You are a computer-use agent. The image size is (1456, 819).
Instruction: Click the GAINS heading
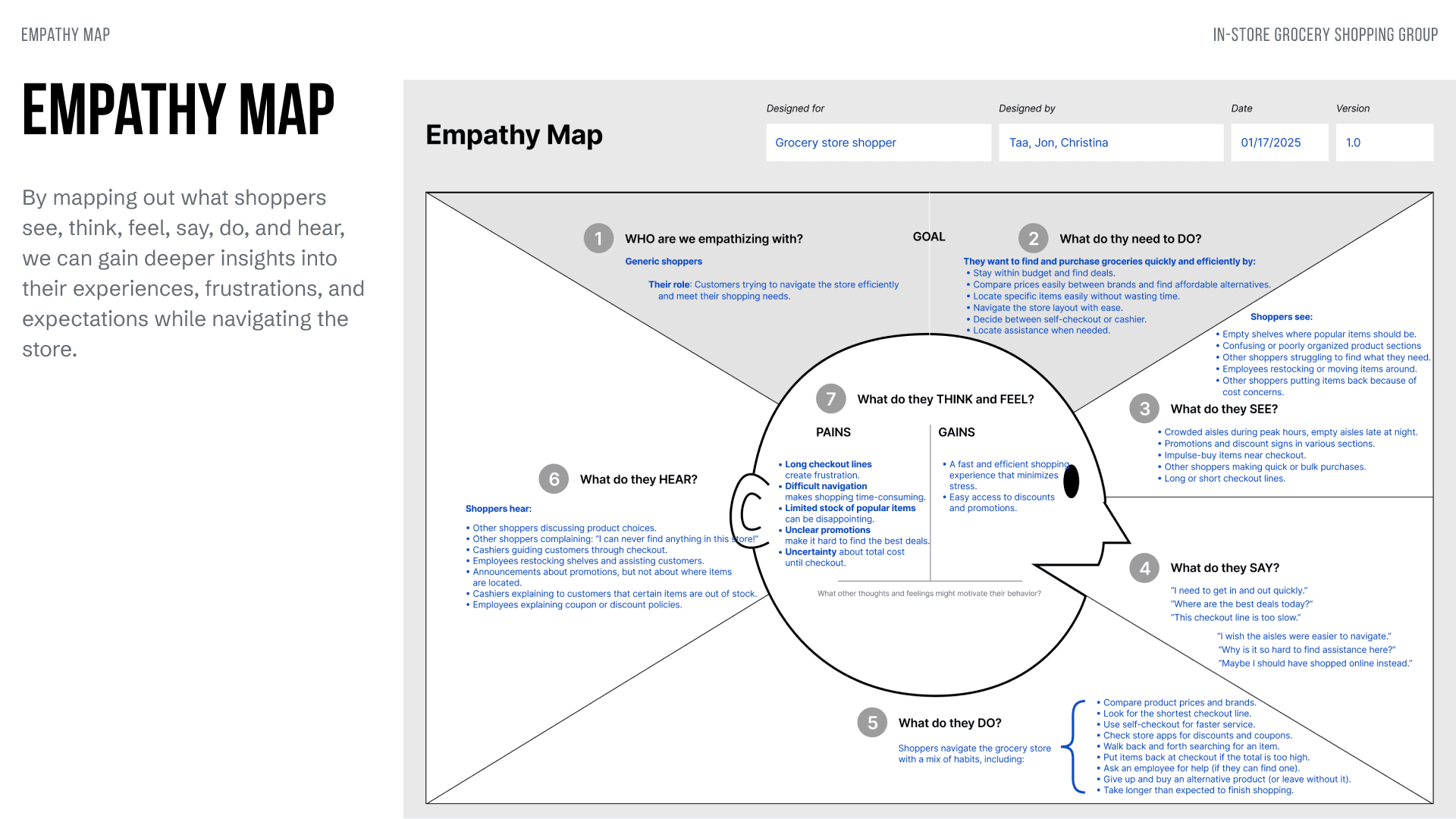tap(956, 432)
